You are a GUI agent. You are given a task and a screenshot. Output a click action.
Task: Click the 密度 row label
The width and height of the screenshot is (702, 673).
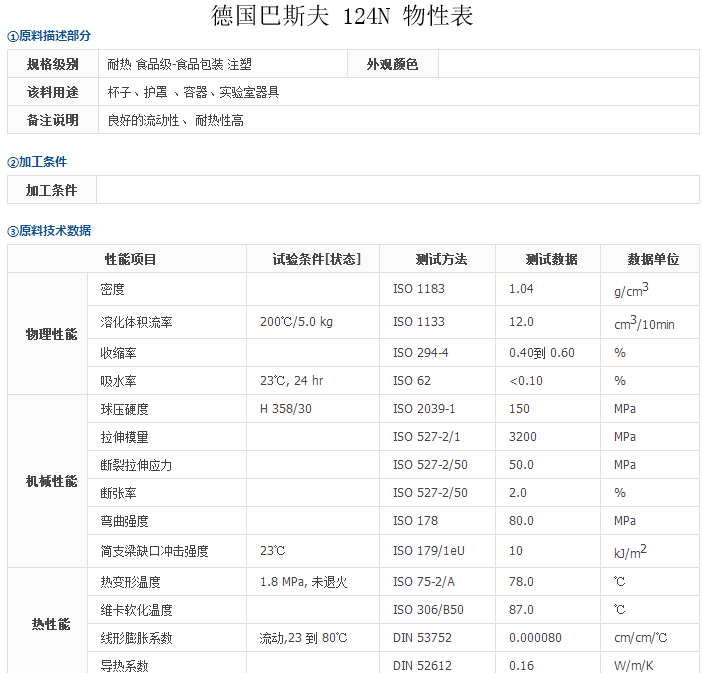[x=112, y=289]
